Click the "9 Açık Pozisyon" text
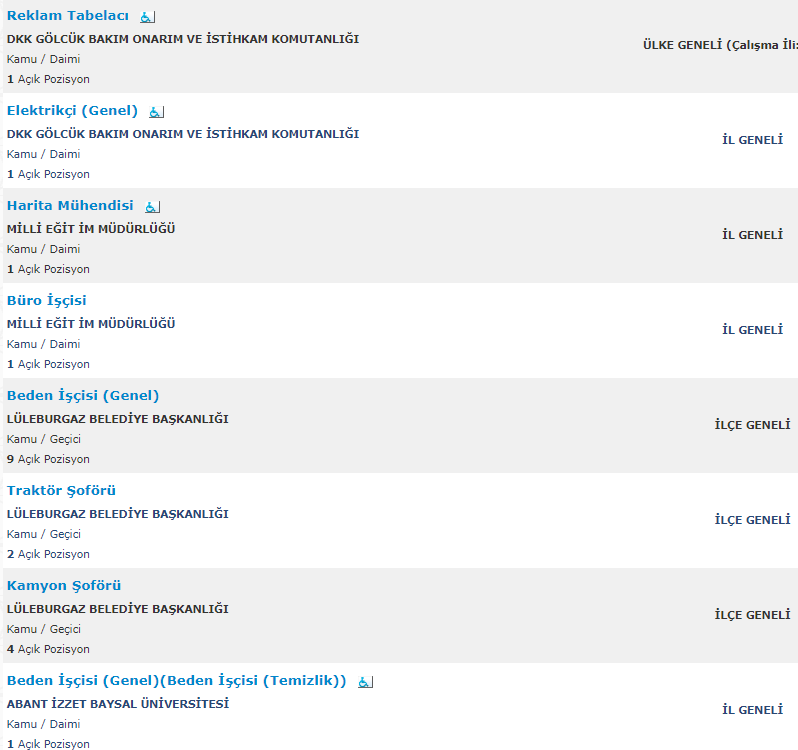Screen dimensions: 798x750 (48, 459)
